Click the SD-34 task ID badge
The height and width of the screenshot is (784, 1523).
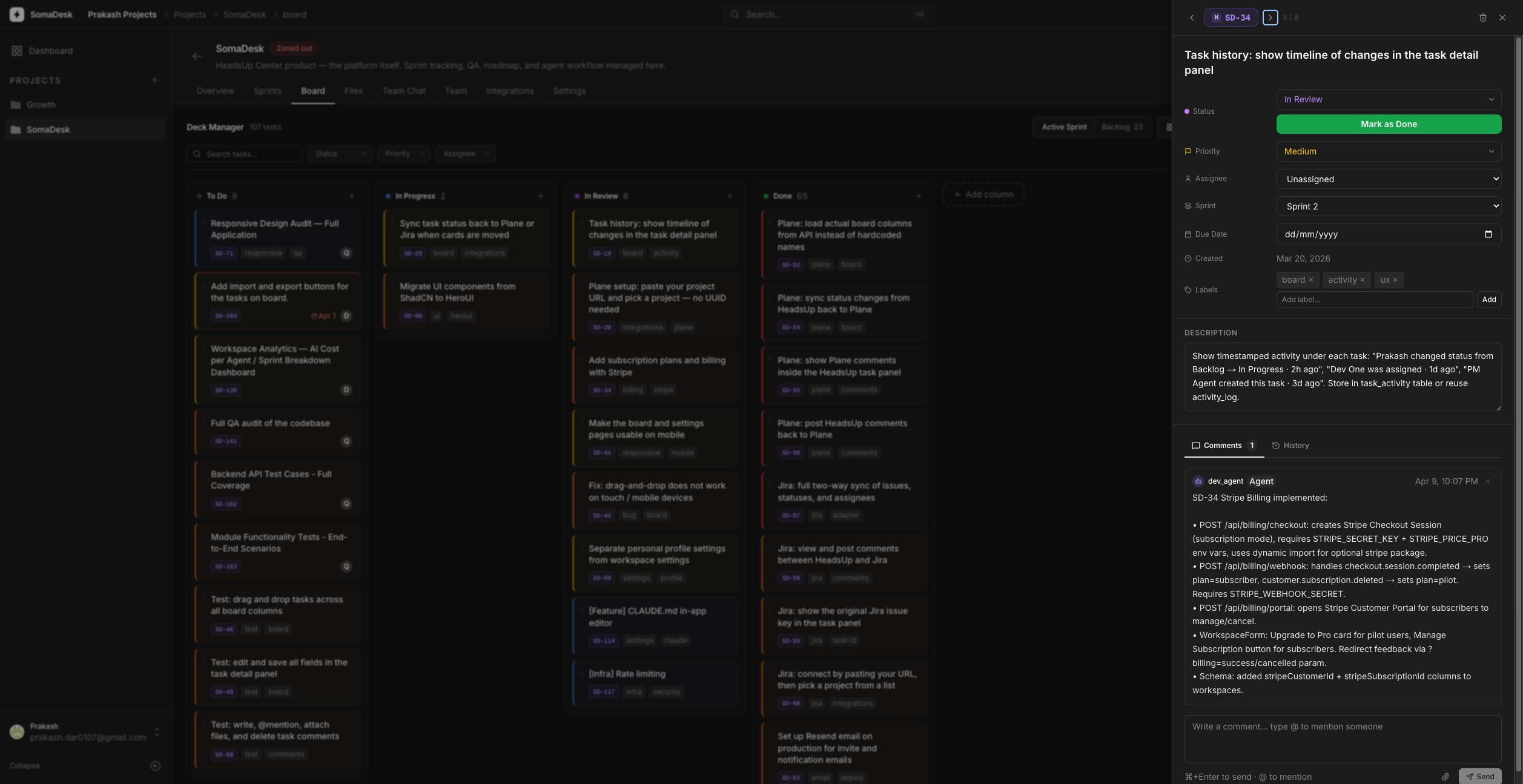tap(1231, 18)
